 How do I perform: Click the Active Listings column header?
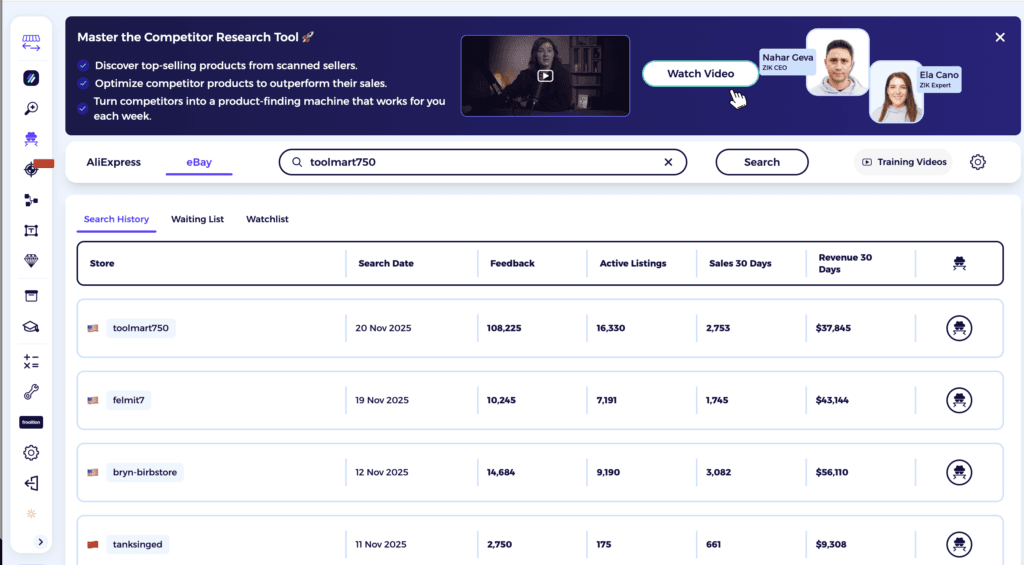coord(633,263)
